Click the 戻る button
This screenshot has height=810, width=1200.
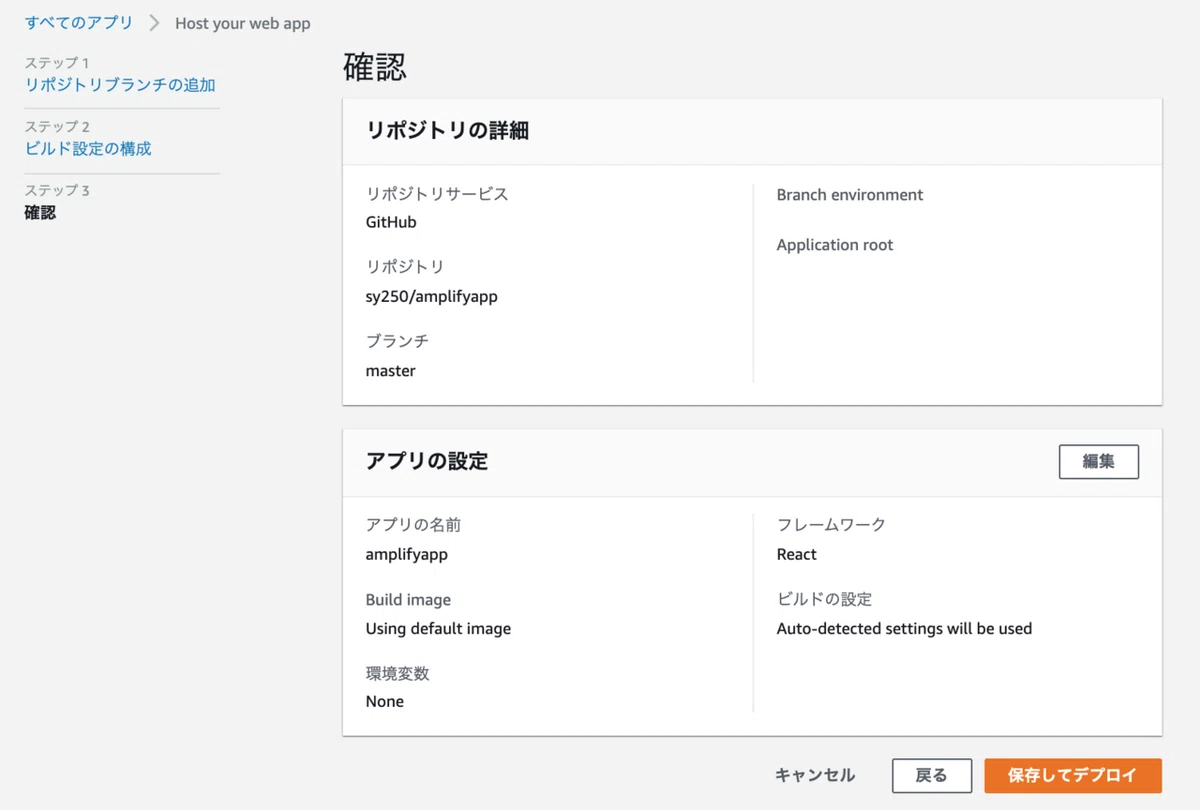(932, 775)
